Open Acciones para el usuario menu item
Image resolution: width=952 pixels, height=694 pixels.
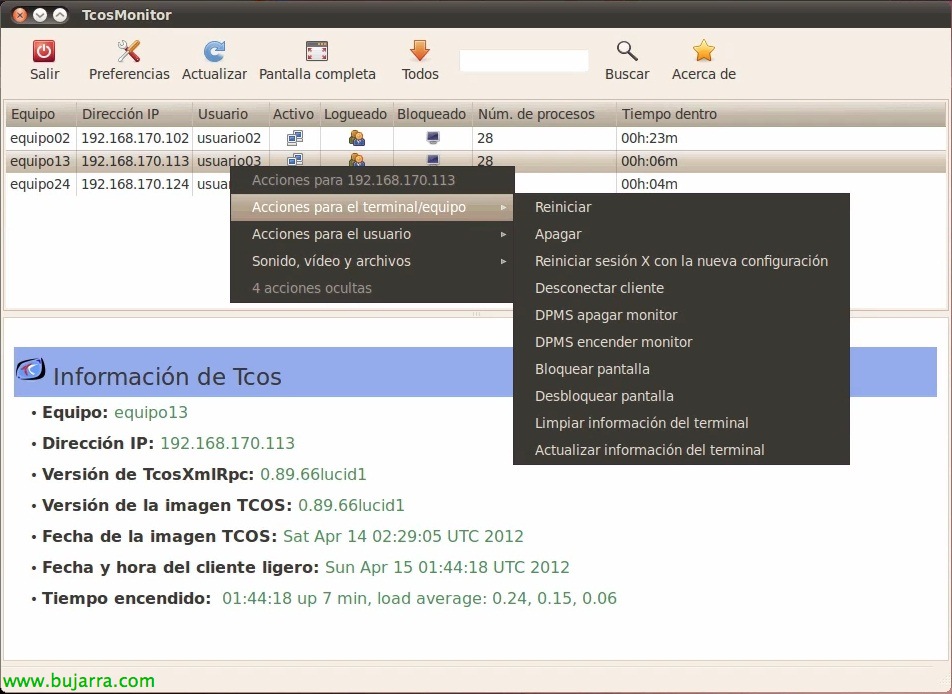tap(372, 234)
